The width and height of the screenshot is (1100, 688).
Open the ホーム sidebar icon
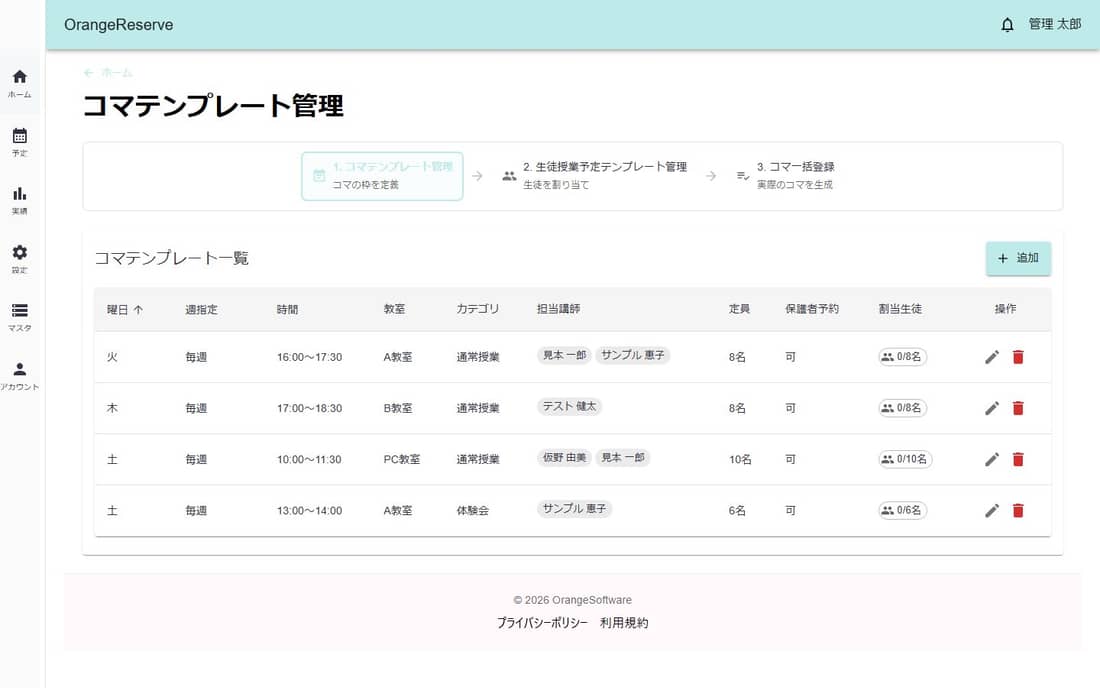tap(20, 83)
